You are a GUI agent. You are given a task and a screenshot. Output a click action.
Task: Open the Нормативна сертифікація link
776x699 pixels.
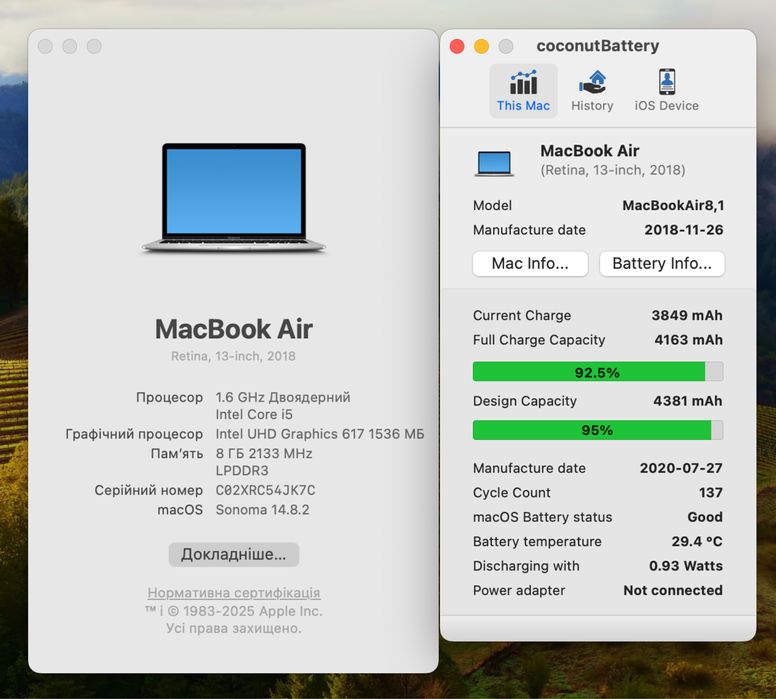tap(234, 593)
